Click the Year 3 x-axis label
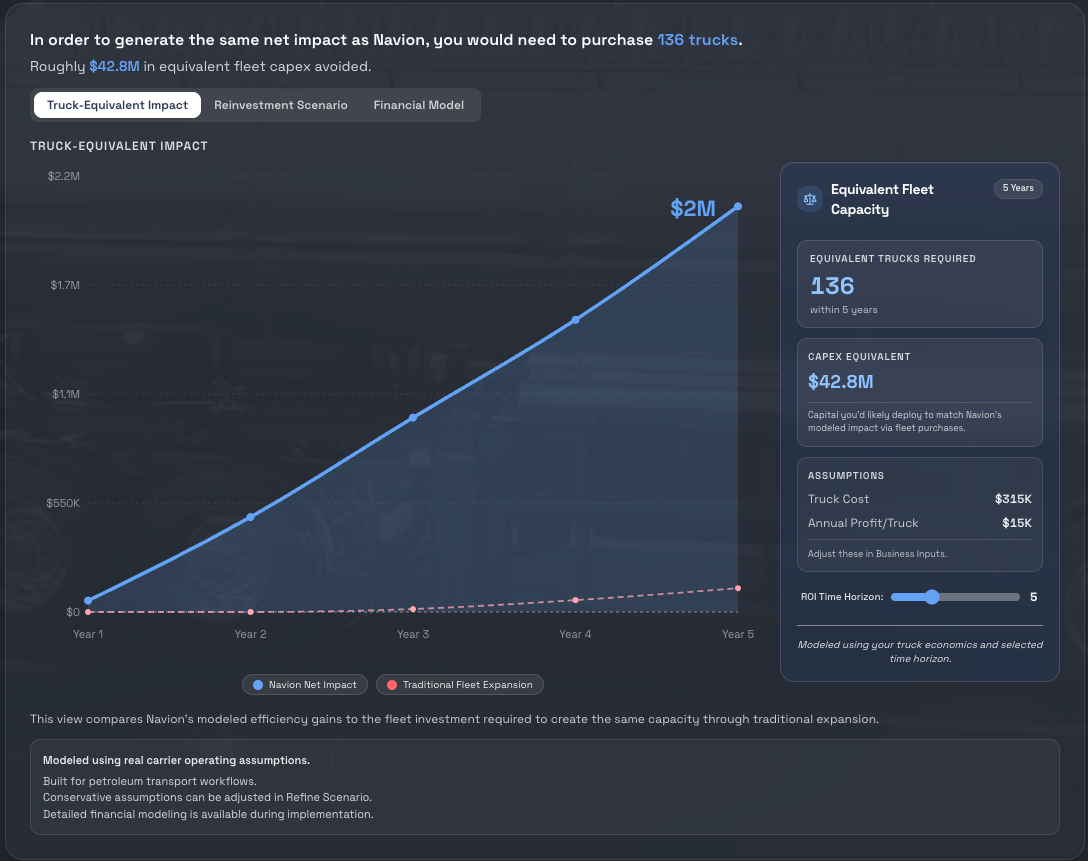The width and height of the screenshot is (1088, 861). point(413,634)
